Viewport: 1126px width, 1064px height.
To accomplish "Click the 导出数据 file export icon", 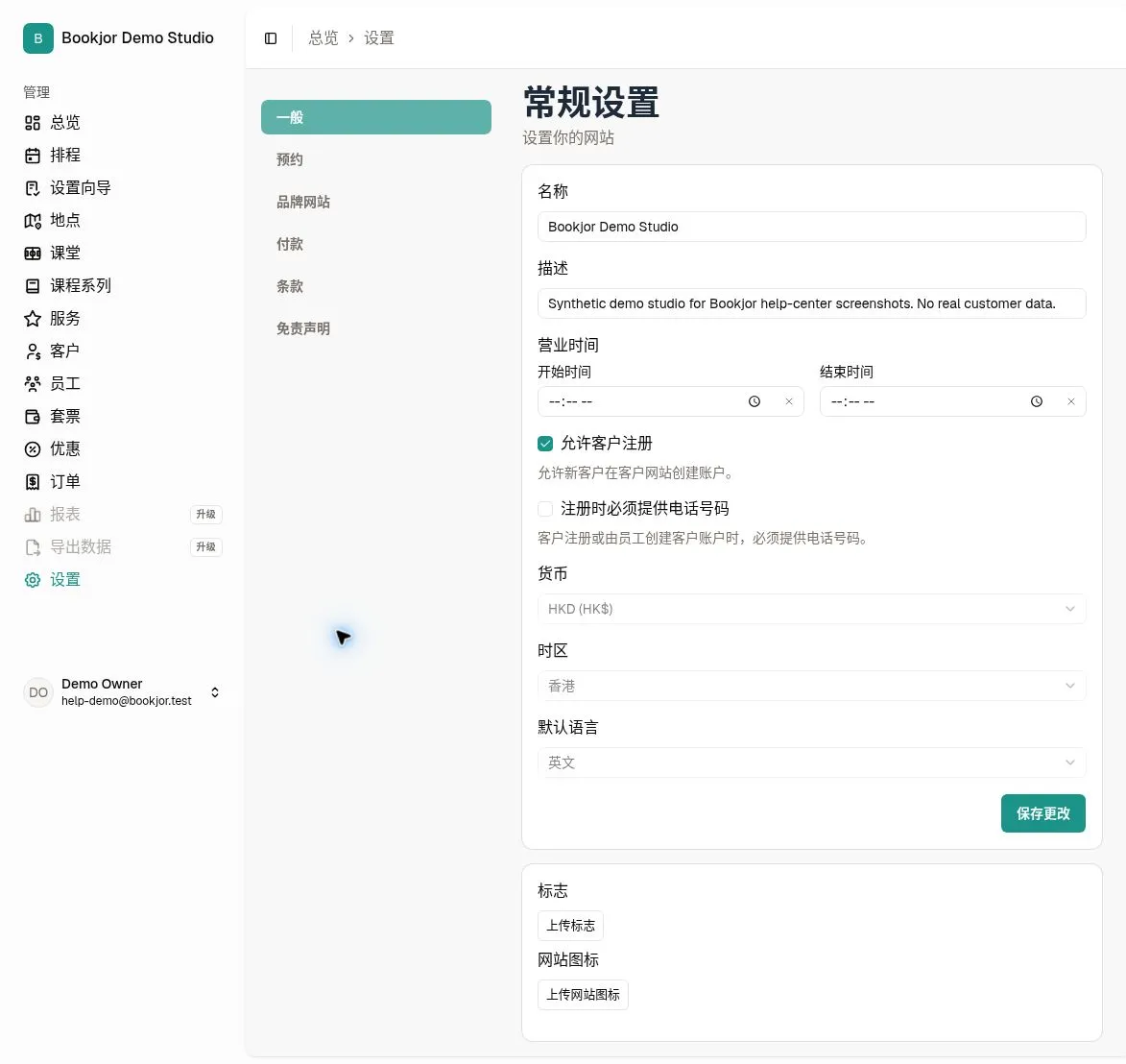I will coord(33,547).
